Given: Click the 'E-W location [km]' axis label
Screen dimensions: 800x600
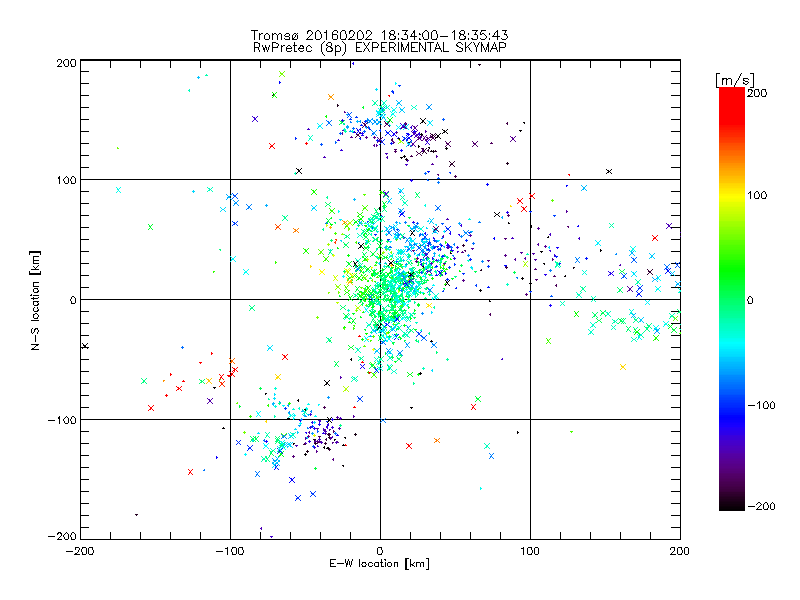Looking at the screenshot, I should tap(379, 563).
